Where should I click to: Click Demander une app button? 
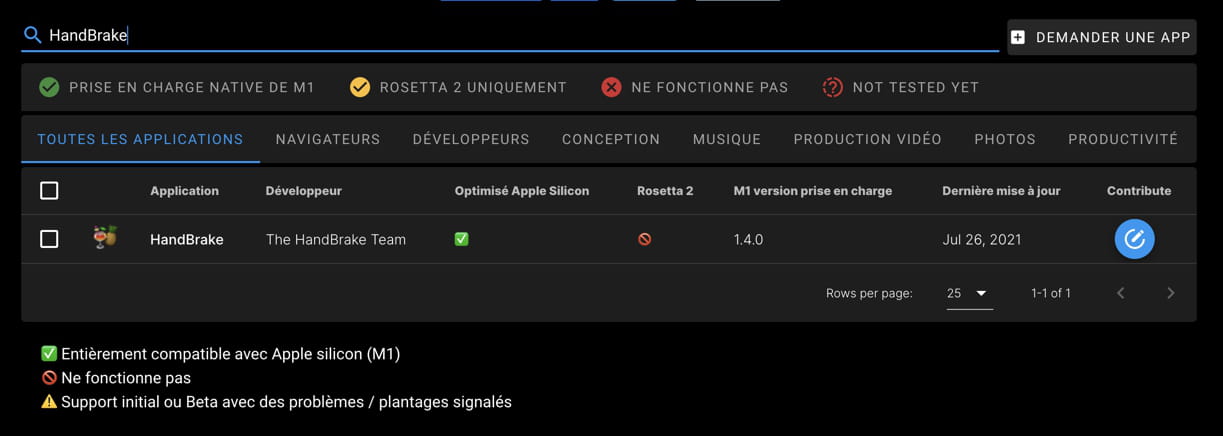coord(1101,37)
